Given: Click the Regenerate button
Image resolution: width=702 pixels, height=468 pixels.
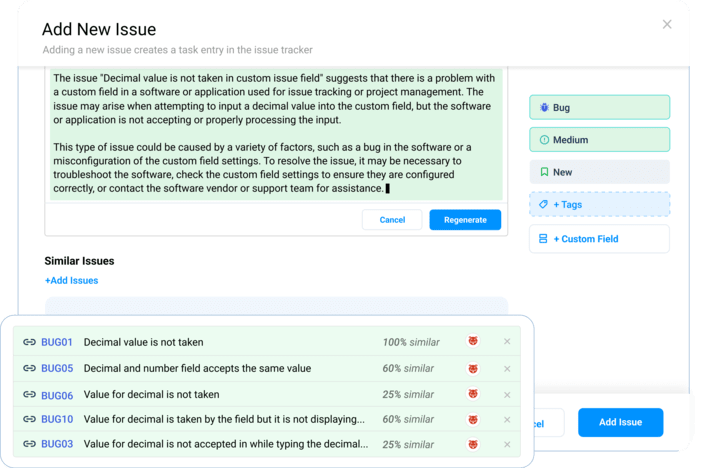Looking at the screenshot, I should 465,220.
